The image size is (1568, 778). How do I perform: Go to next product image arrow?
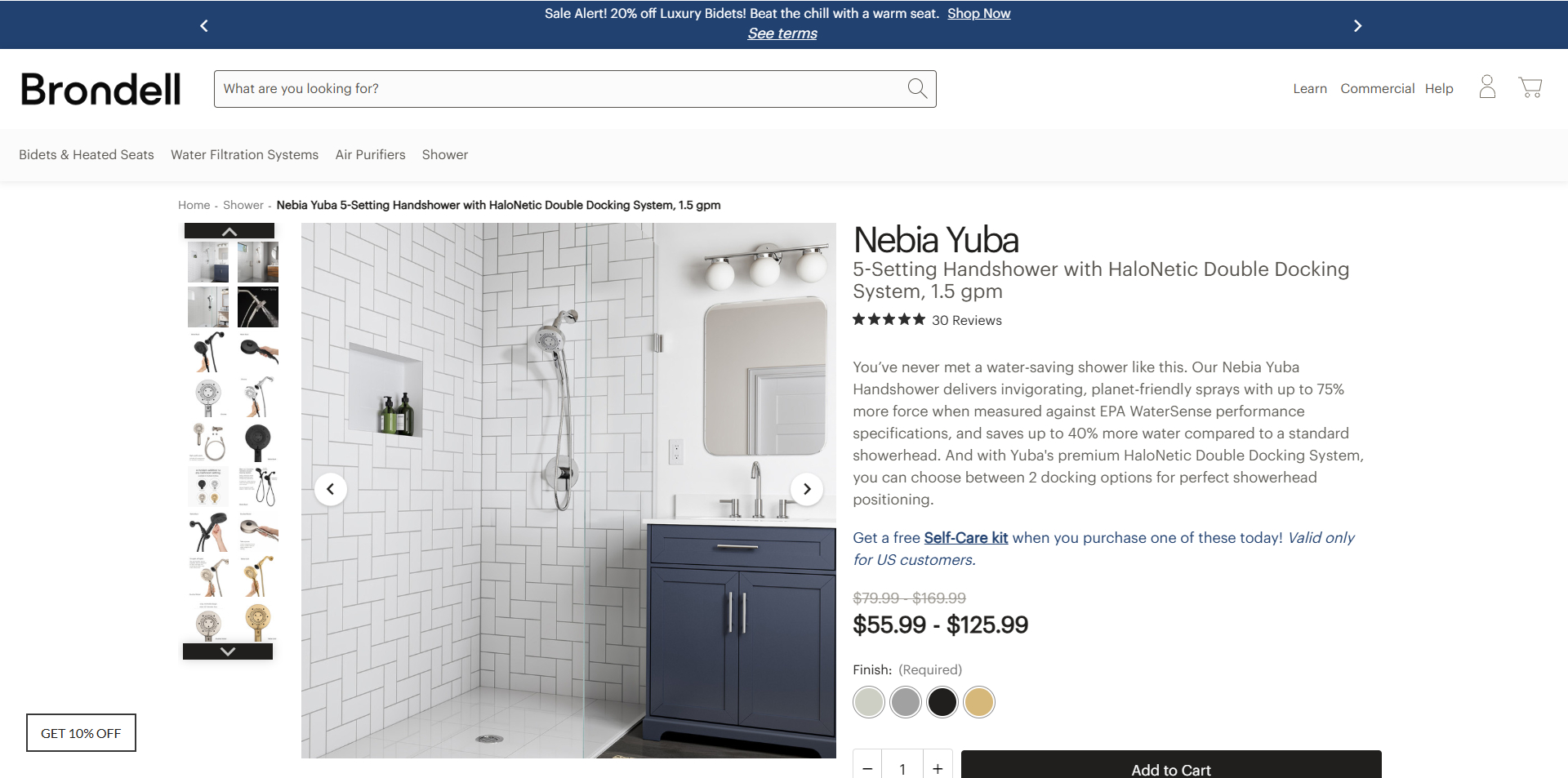click(x=807, y=489)
